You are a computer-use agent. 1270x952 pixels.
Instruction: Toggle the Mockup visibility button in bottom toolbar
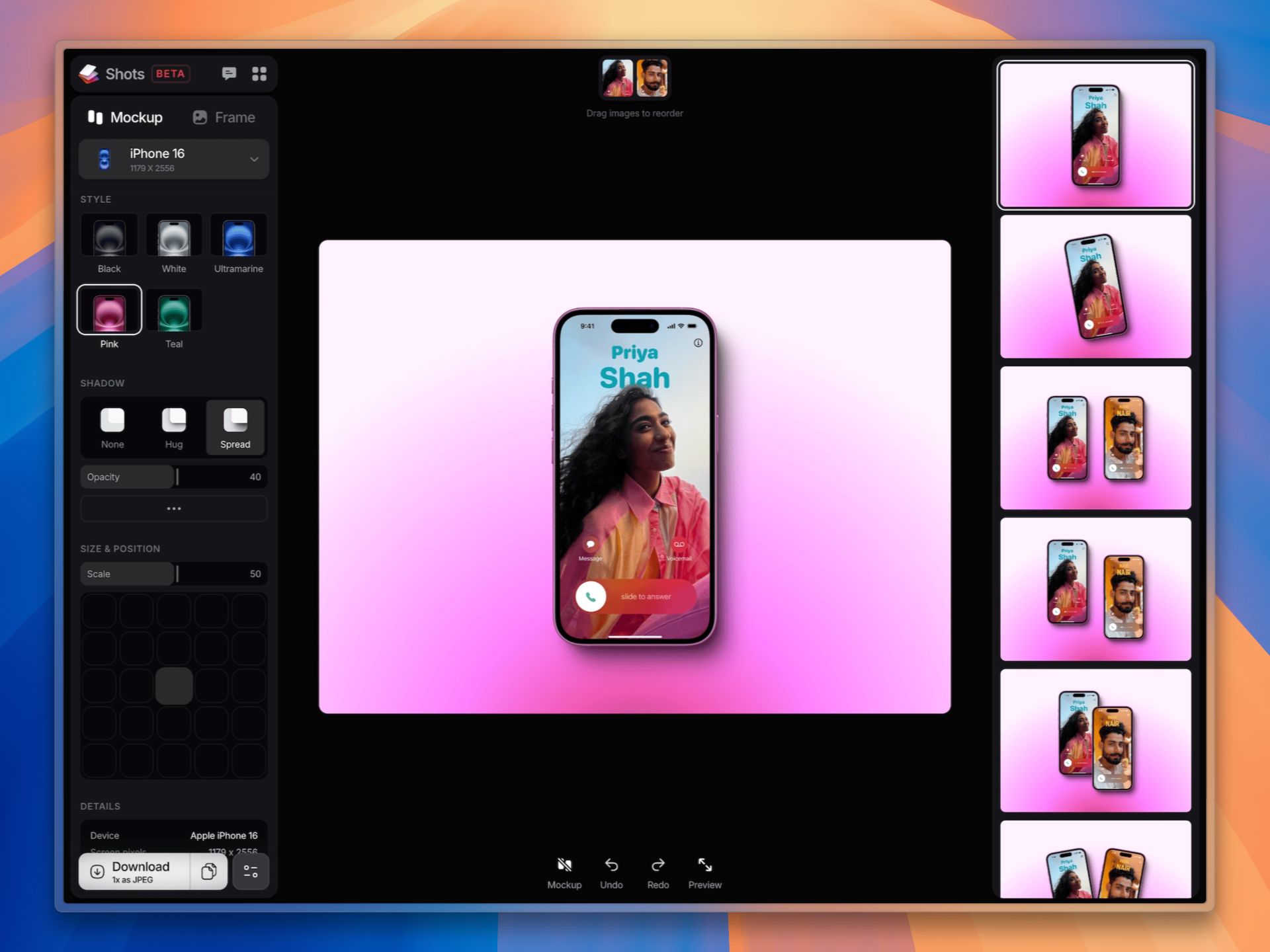click(564, 873)
